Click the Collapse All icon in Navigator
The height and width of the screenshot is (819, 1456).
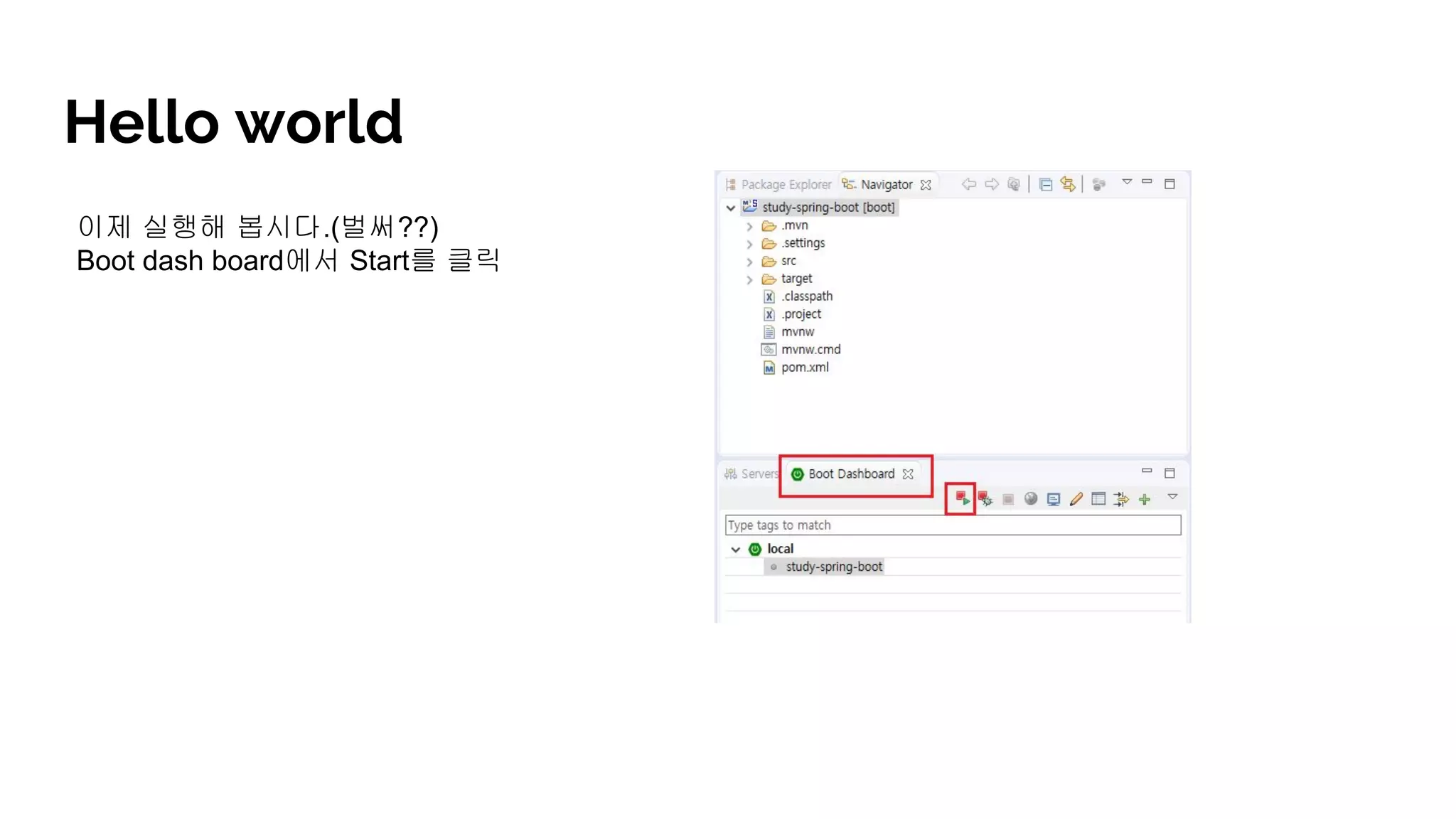(1045, 185)
